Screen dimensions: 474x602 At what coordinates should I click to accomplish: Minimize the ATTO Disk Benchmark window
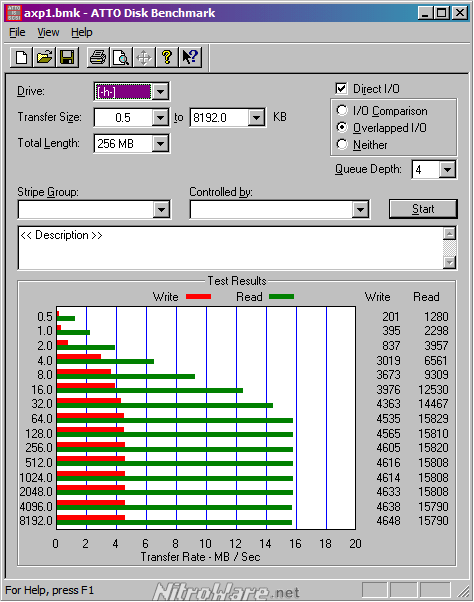[x=425, y=13]
